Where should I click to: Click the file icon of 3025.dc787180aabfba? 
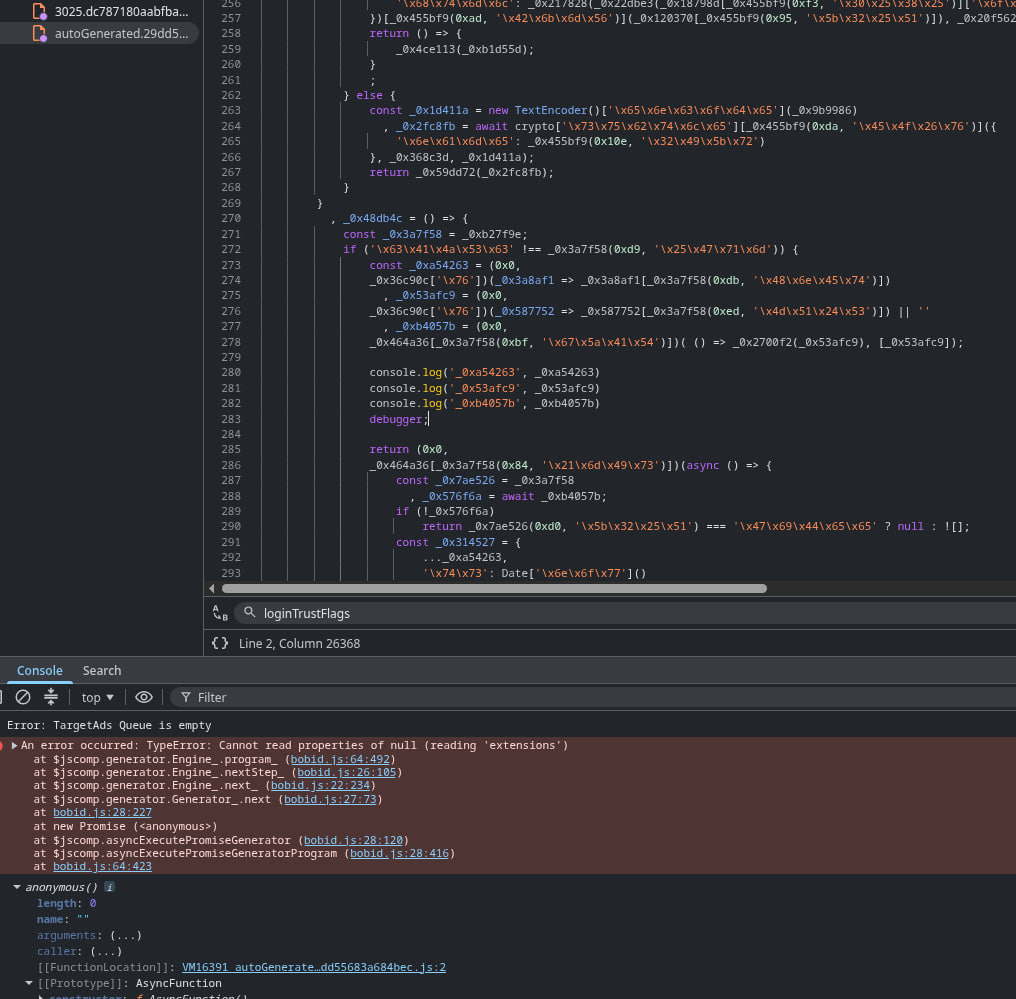click(x=40, y=11)
